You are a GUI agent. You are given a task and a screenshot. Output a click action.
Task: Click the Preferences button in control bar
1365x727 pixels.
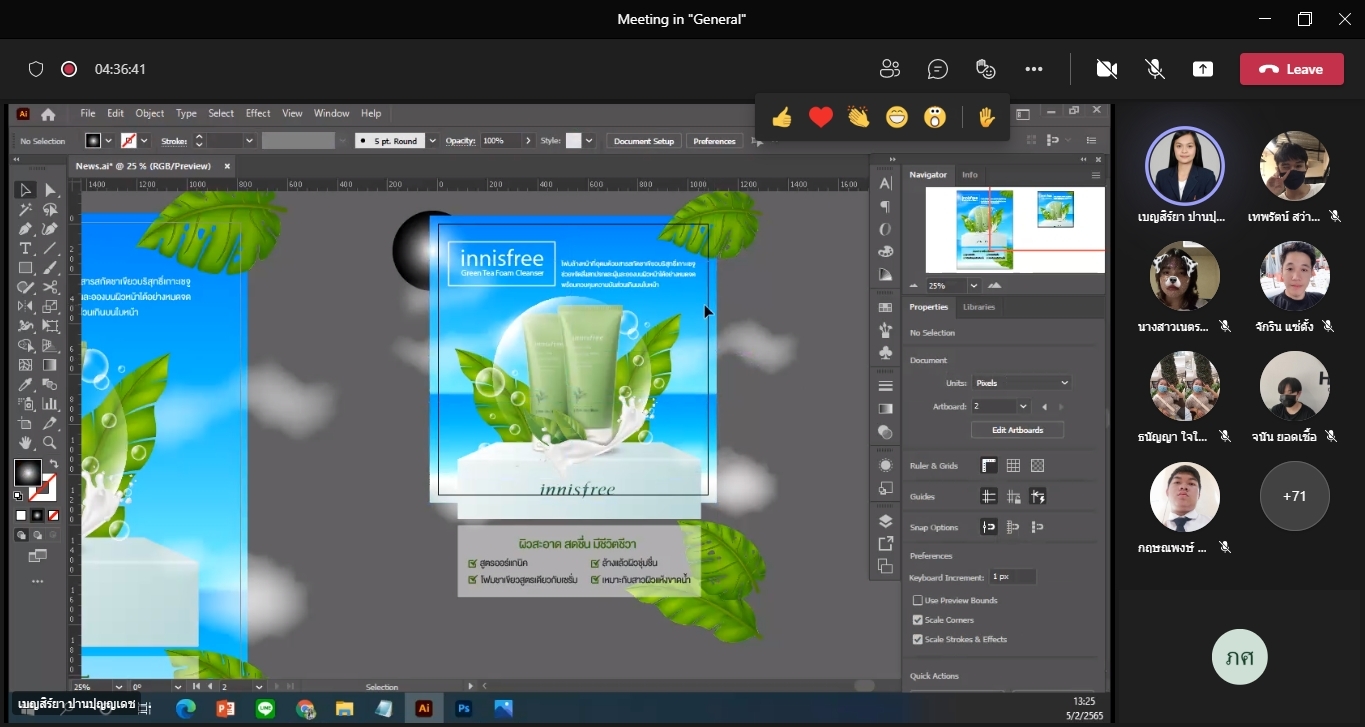[x=714, y=141]
